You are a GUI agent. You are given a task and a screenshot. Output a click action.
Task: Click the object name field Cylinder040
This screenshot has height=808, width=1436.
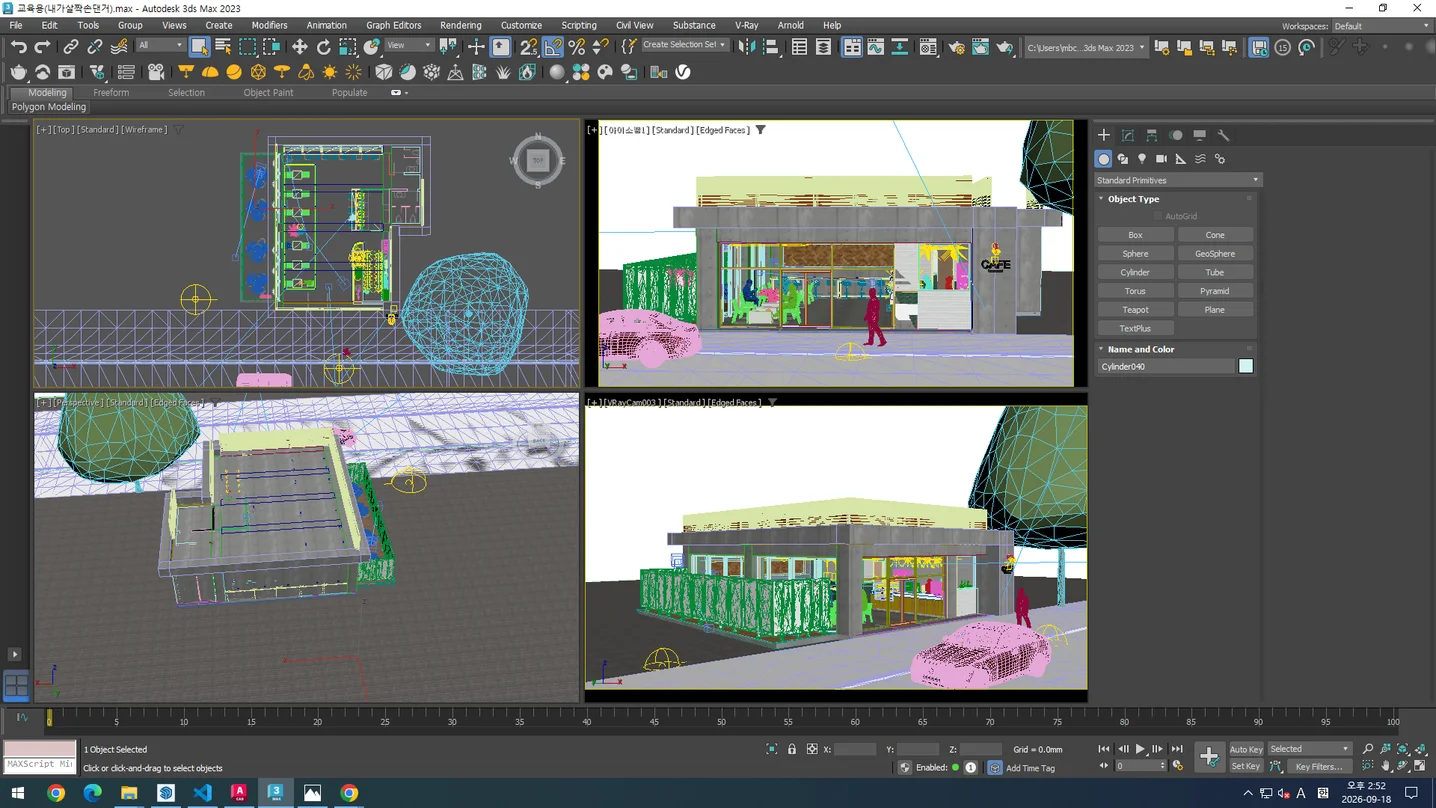1166,366
